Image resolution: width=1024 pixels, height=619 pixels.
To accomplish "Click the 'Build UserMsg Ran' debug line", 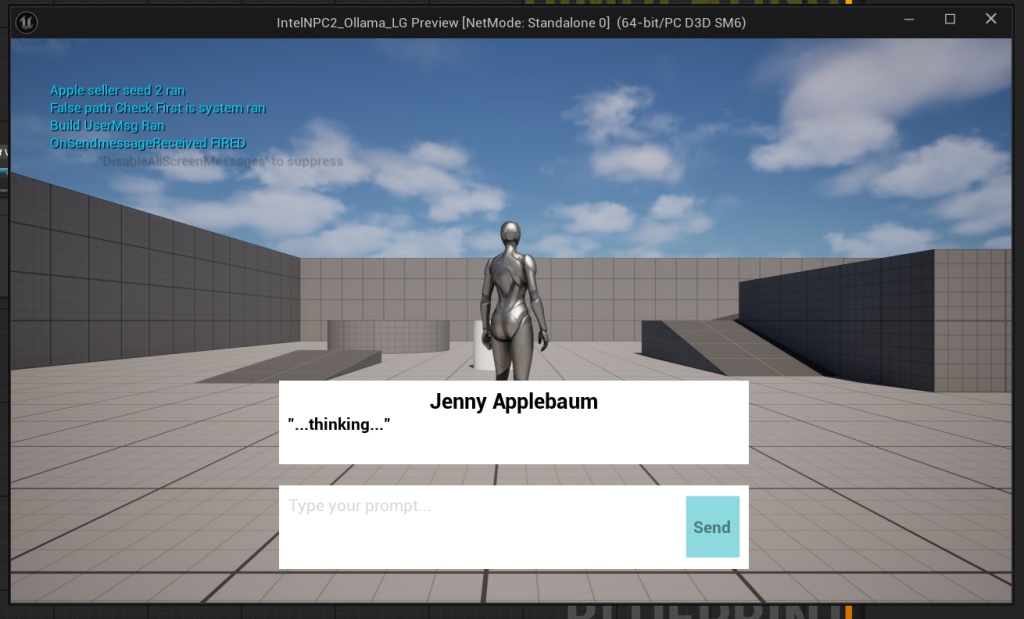I will 107,126.
